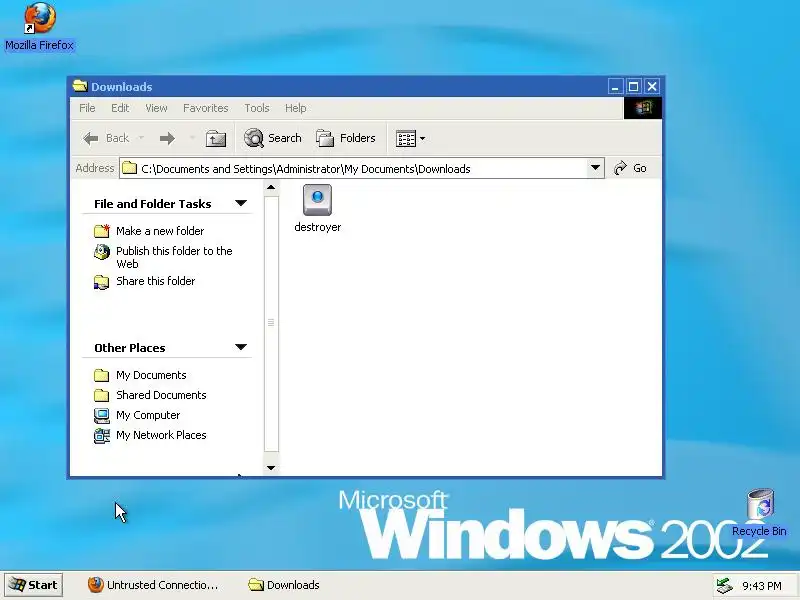Click the Make a new folder icon
This screenshot has height=600, width=800.
(x=102, y=231)
